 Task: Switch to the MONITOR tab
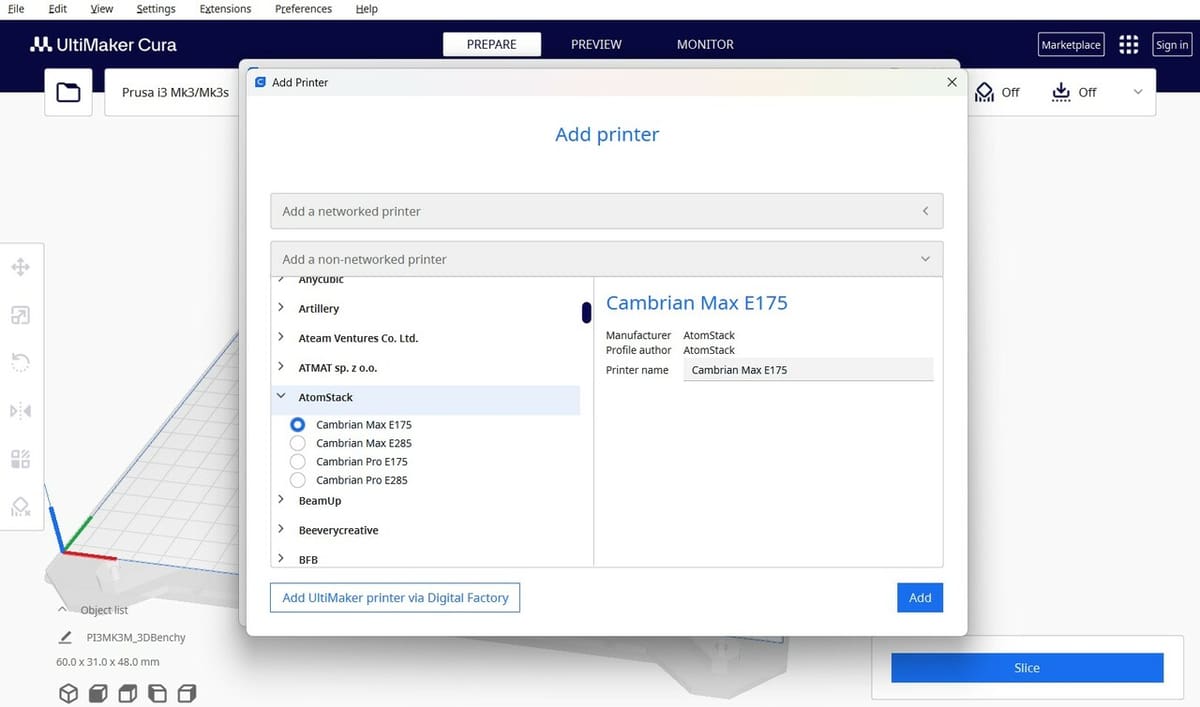[x=705, y=44]
